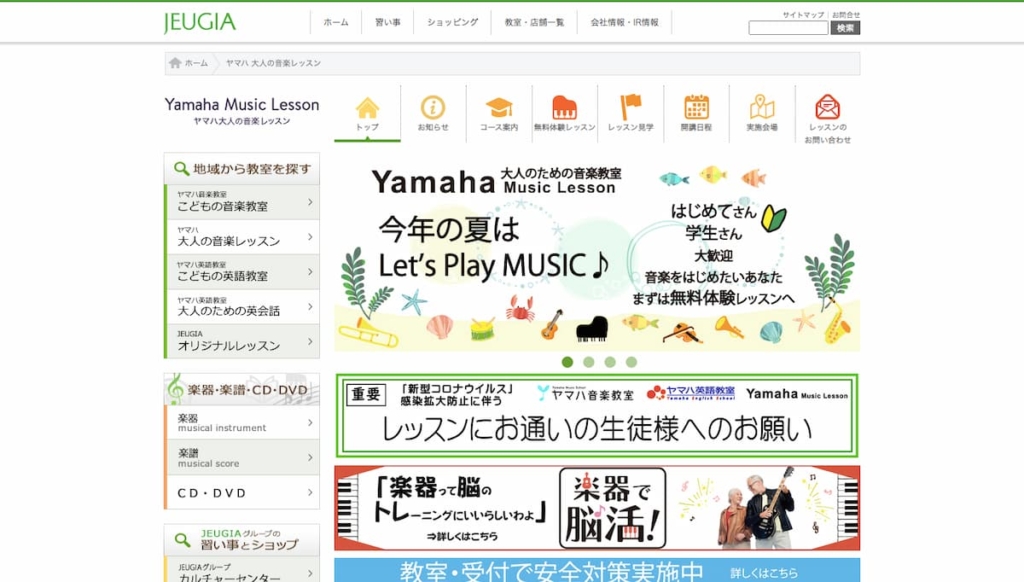Image resolution: width=1024 pixels, height=582 pixels.
Task: Click the chevron beside 楽譜 musical score
Action: [x=310, y=457]
